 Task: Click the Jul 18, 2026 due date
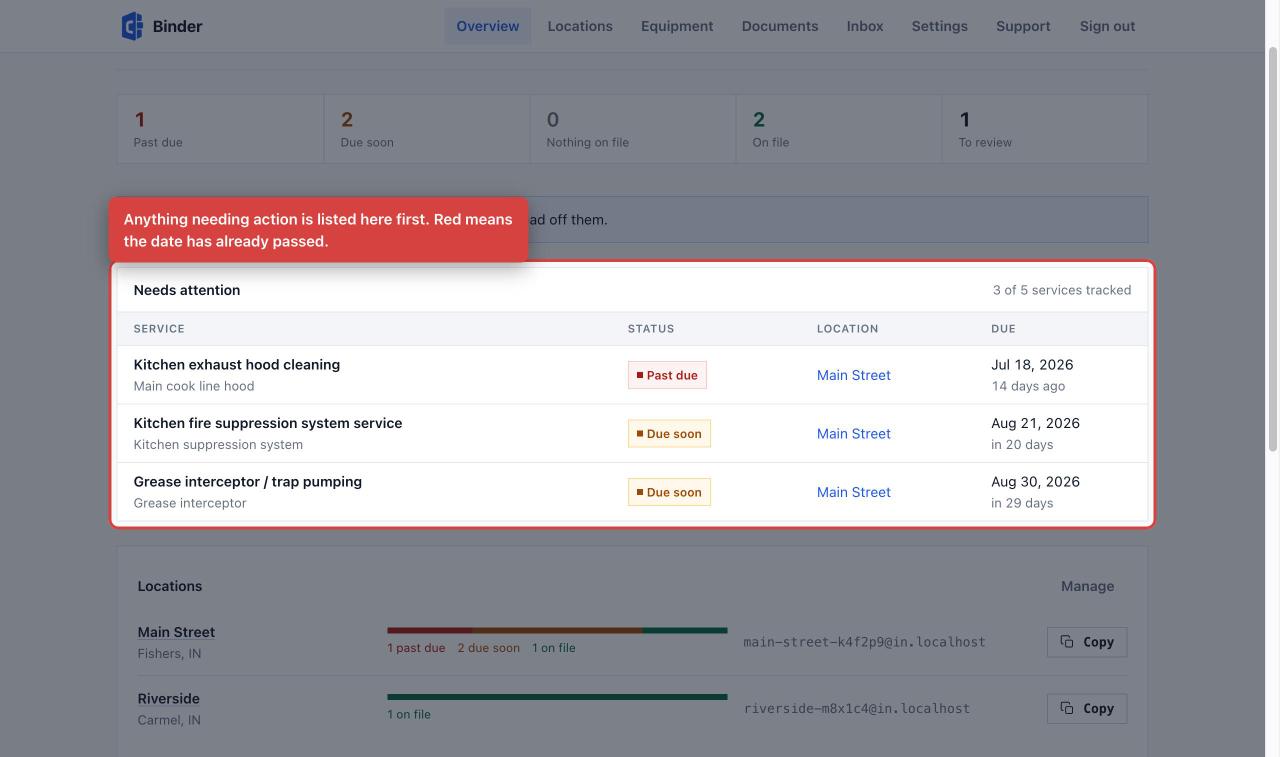(1032, 364)
